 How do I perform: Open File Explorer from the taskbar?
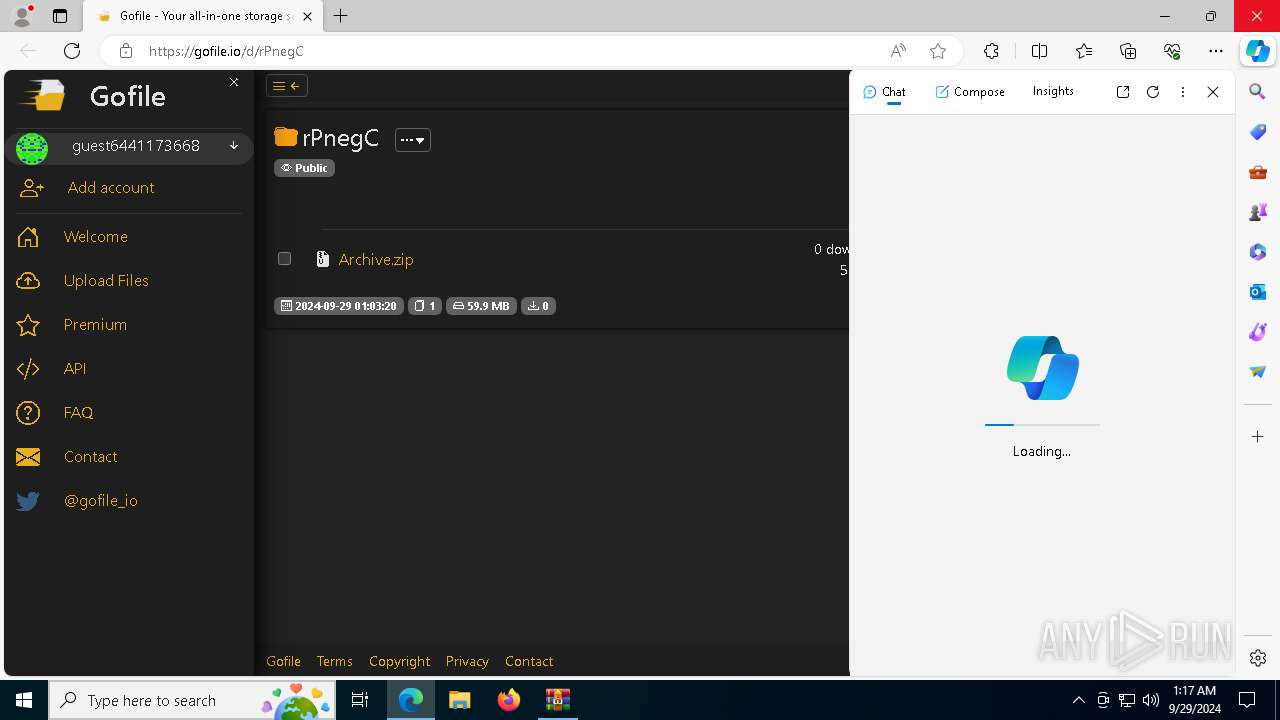point(460,700)
